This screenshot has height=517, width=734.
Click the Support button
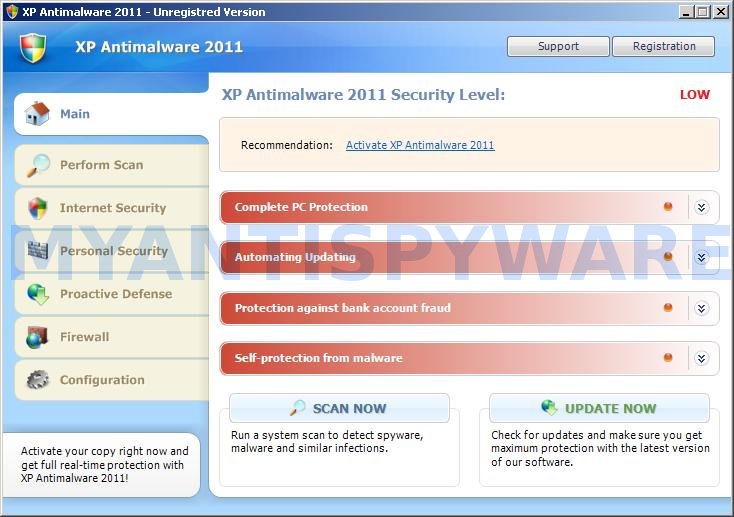558,46
